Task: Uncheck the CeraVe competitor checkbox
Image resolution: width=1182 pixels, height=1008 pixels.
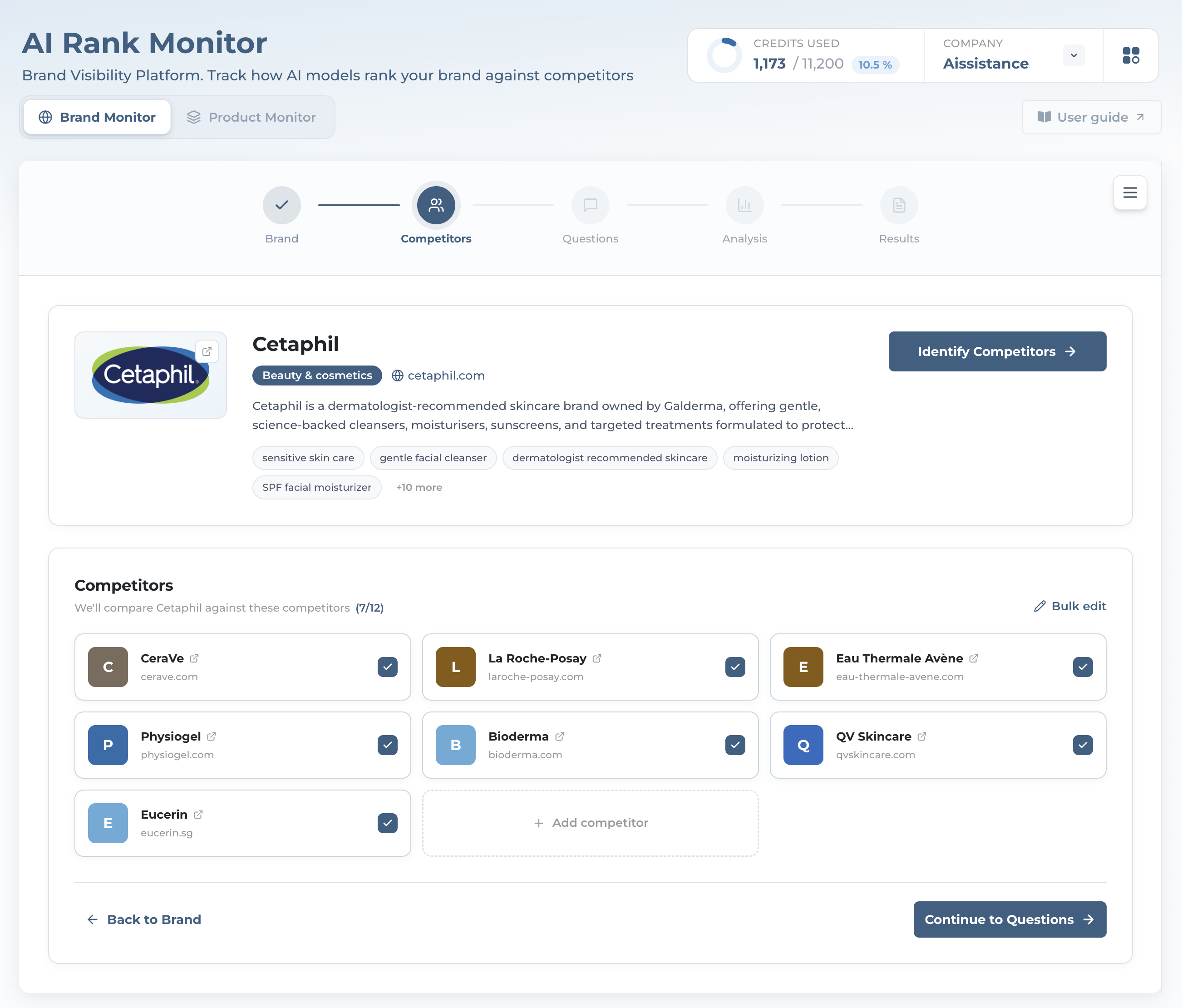Action: click(387, 667)
